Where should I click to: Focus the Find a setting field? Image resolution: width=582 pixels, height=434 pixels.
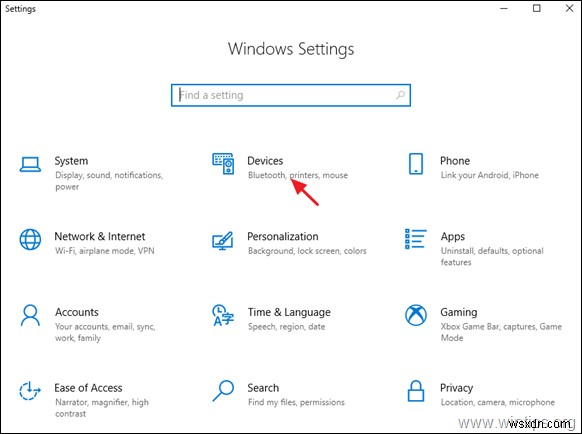(x=291, y=95)
